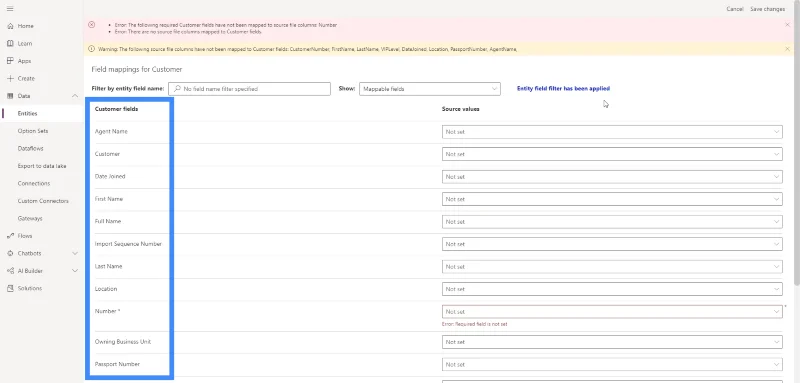Open Number required field source dropdown
Image resolution: width=800 pixels, height=383 pixels.
click(612, 311)
